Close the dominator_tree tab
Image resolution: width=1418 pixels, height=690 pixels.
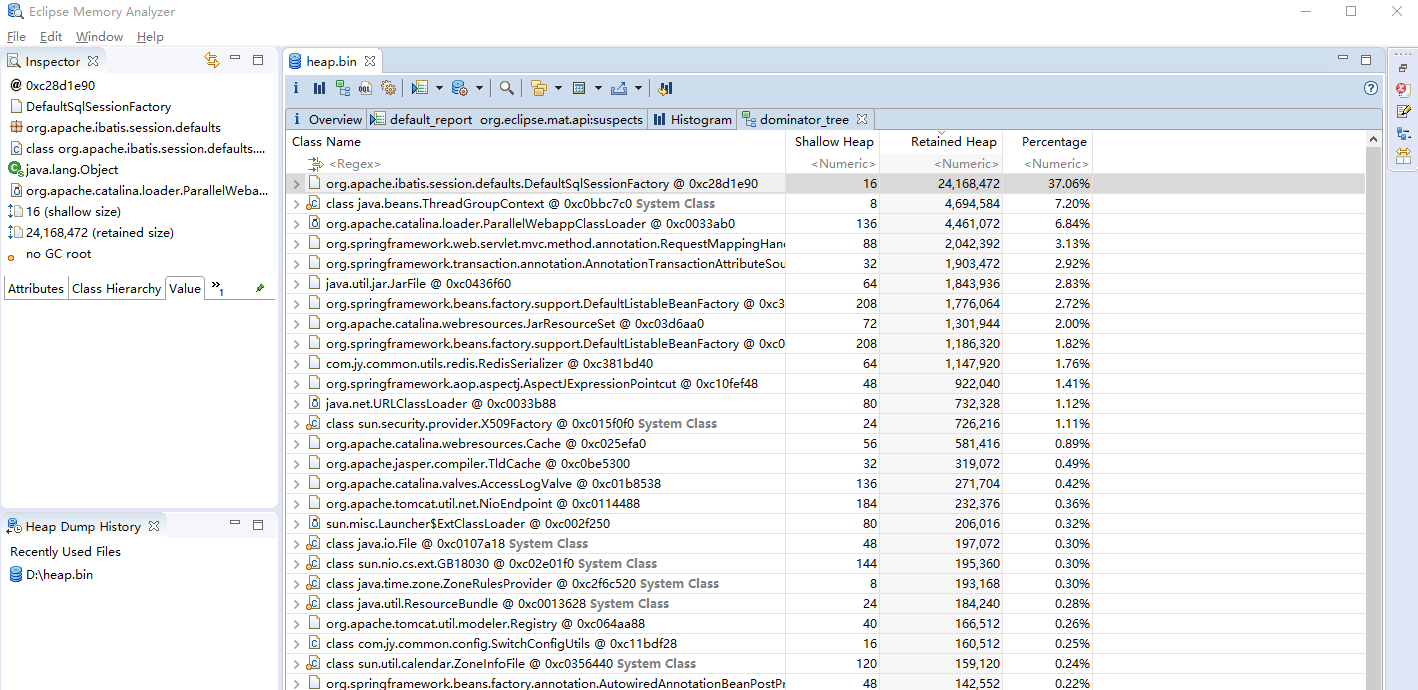pos(862,119)
